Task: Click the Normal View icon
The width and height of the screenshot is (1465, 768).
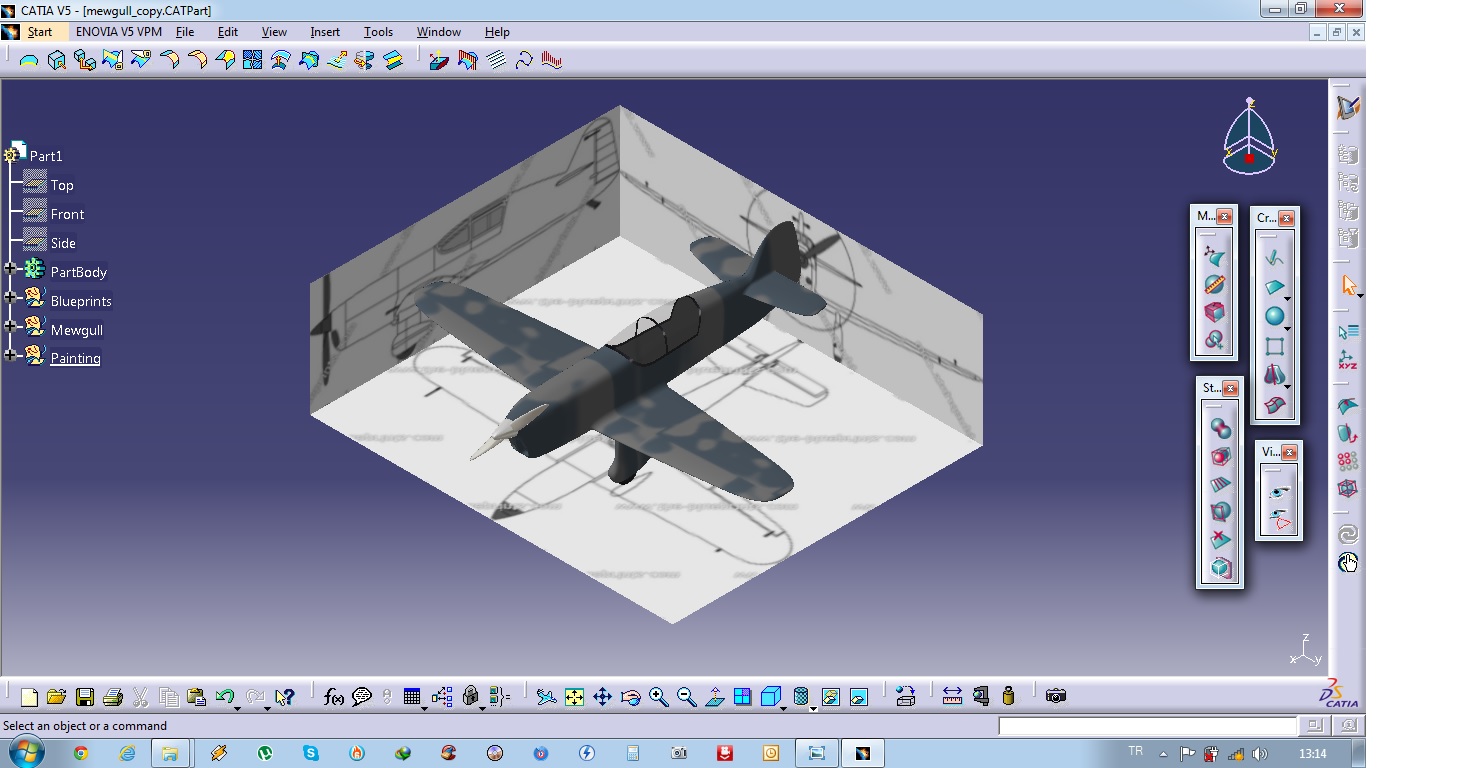Action: [x=714, y=697]
